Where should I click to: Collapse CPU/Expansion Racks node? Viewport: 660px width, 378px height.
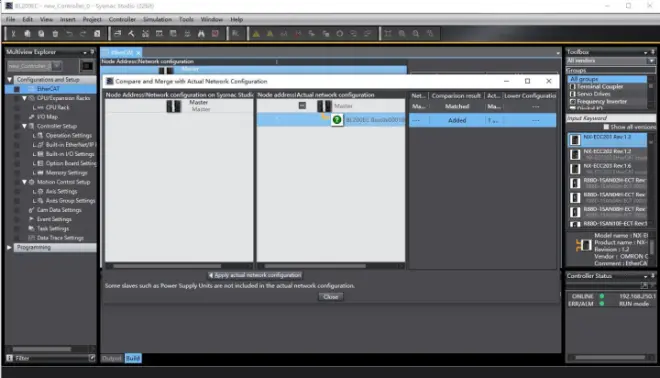[x=24, y=98]
